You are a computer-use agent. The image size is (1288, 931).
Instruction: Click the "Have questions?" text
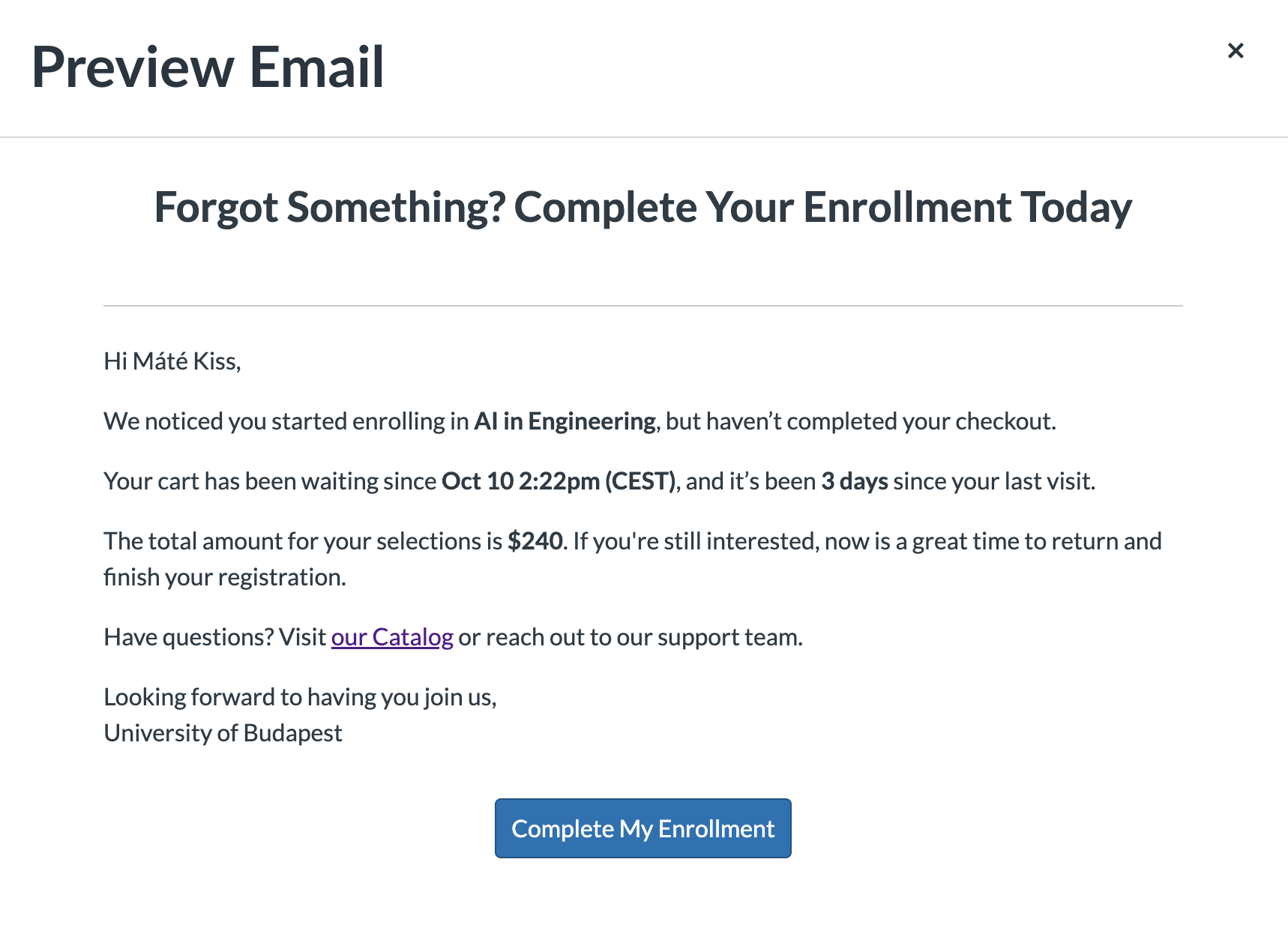click(189, 637)
